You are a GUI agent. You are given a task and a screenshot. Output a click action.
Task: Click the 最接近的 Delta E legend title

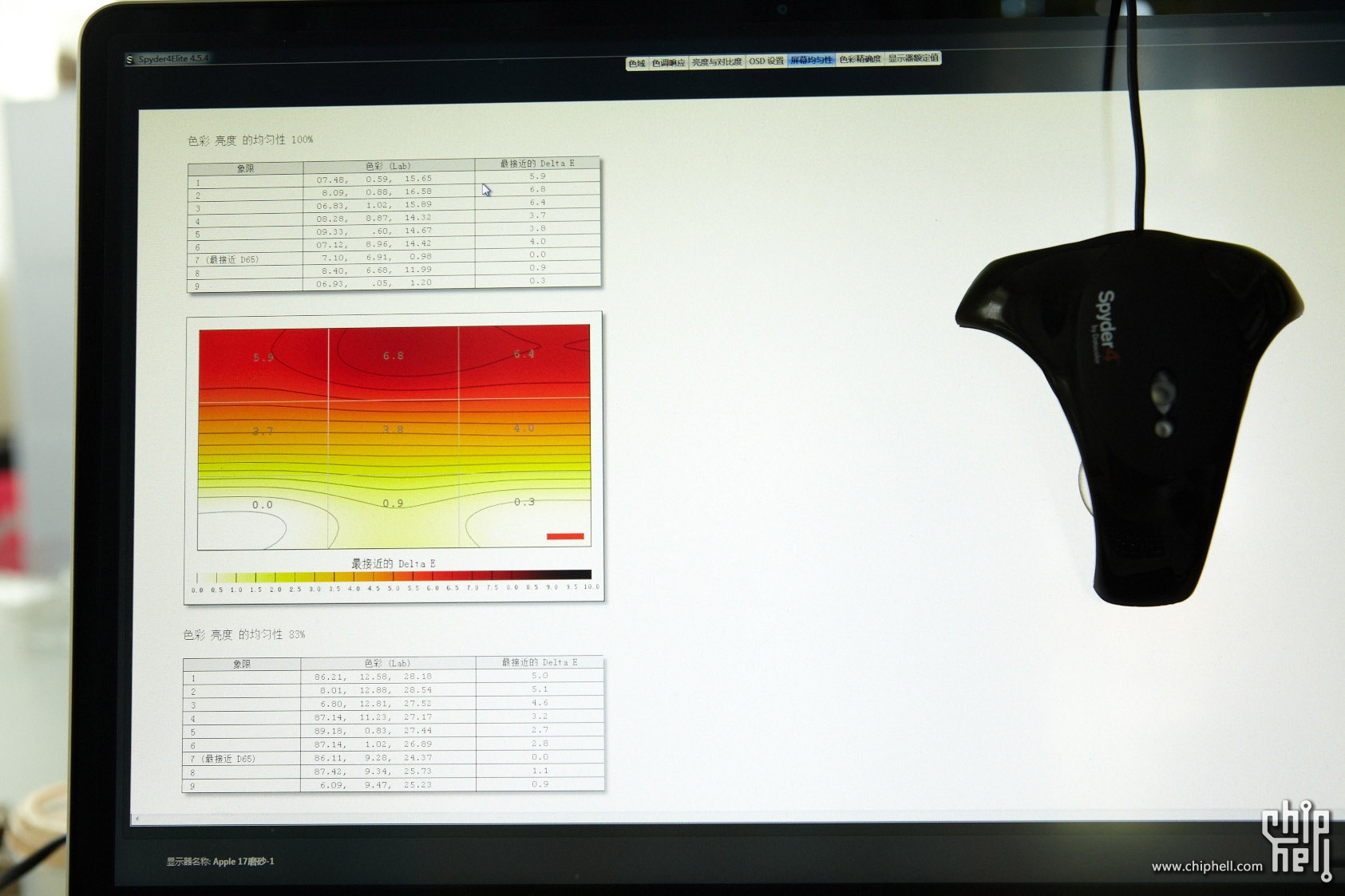tap(393, 563)
